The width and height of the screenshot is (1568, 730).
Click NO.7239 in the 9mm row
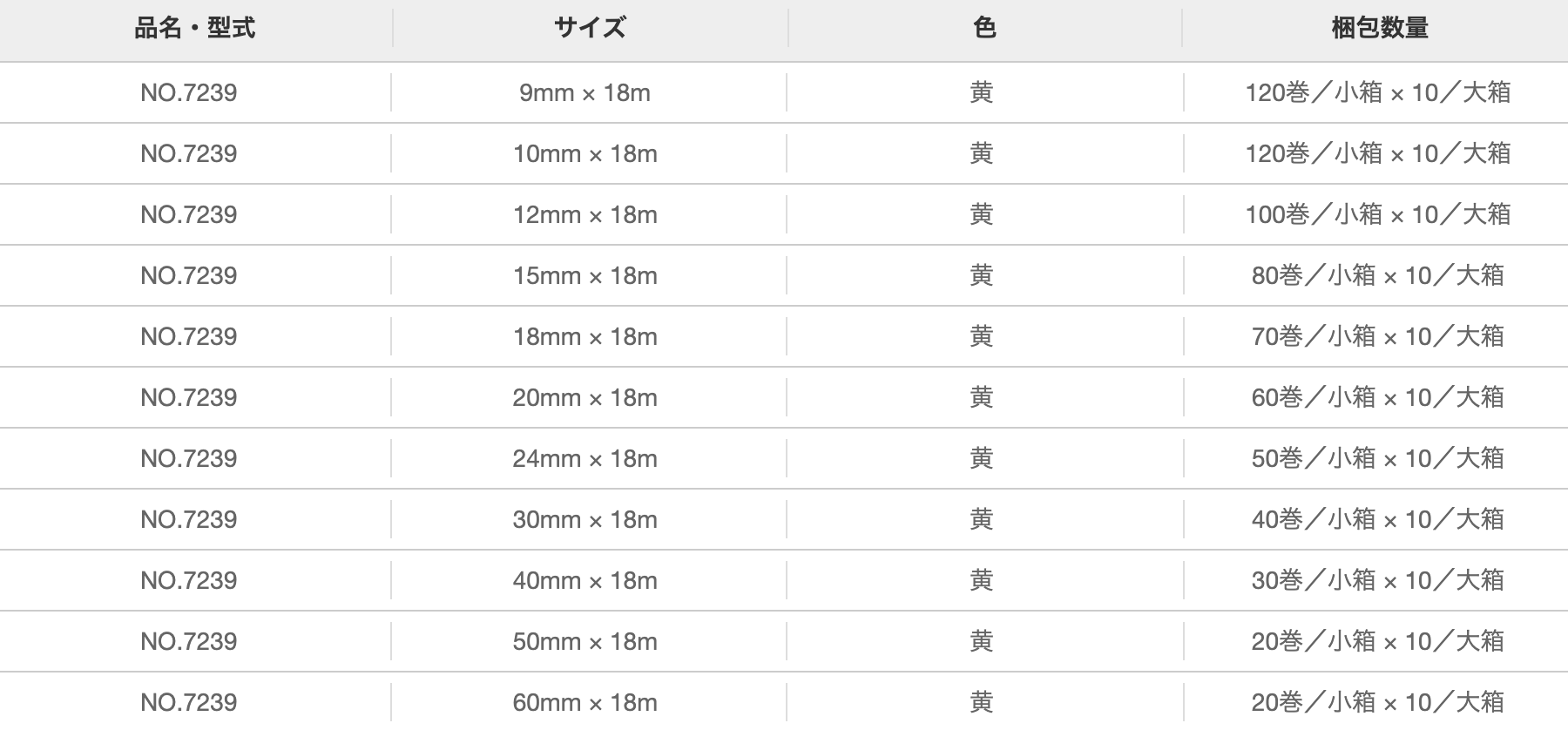pos(189,93)
